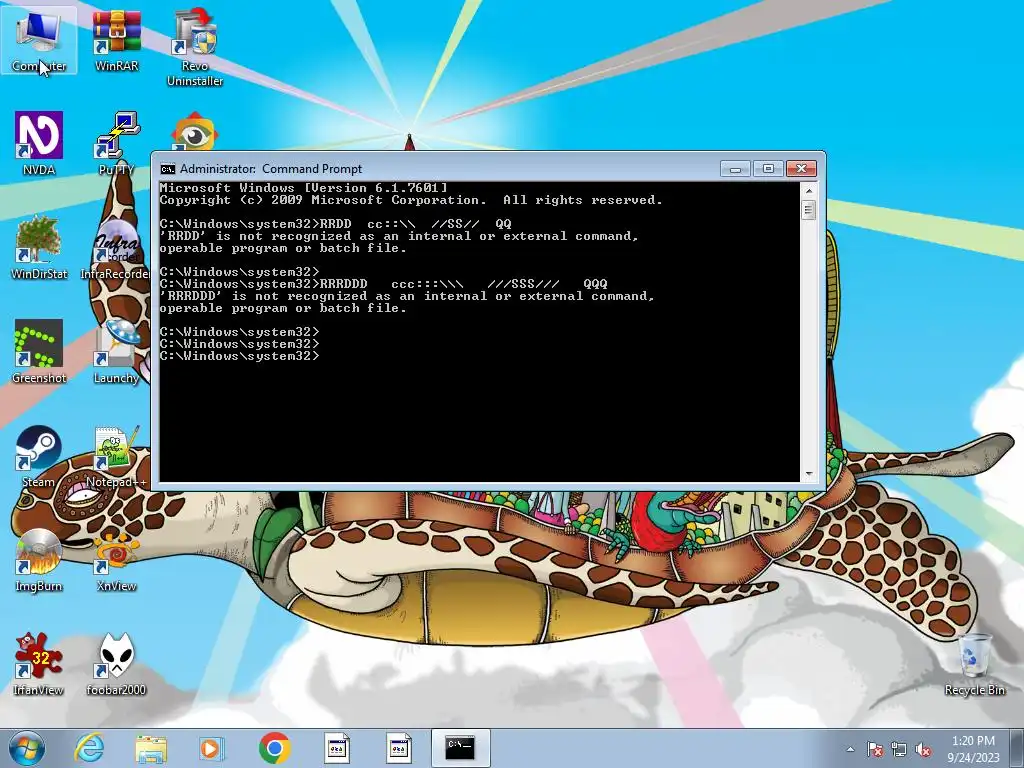
Task: Select the PuTTY desktop icon
Action: [x=116, y=144]
